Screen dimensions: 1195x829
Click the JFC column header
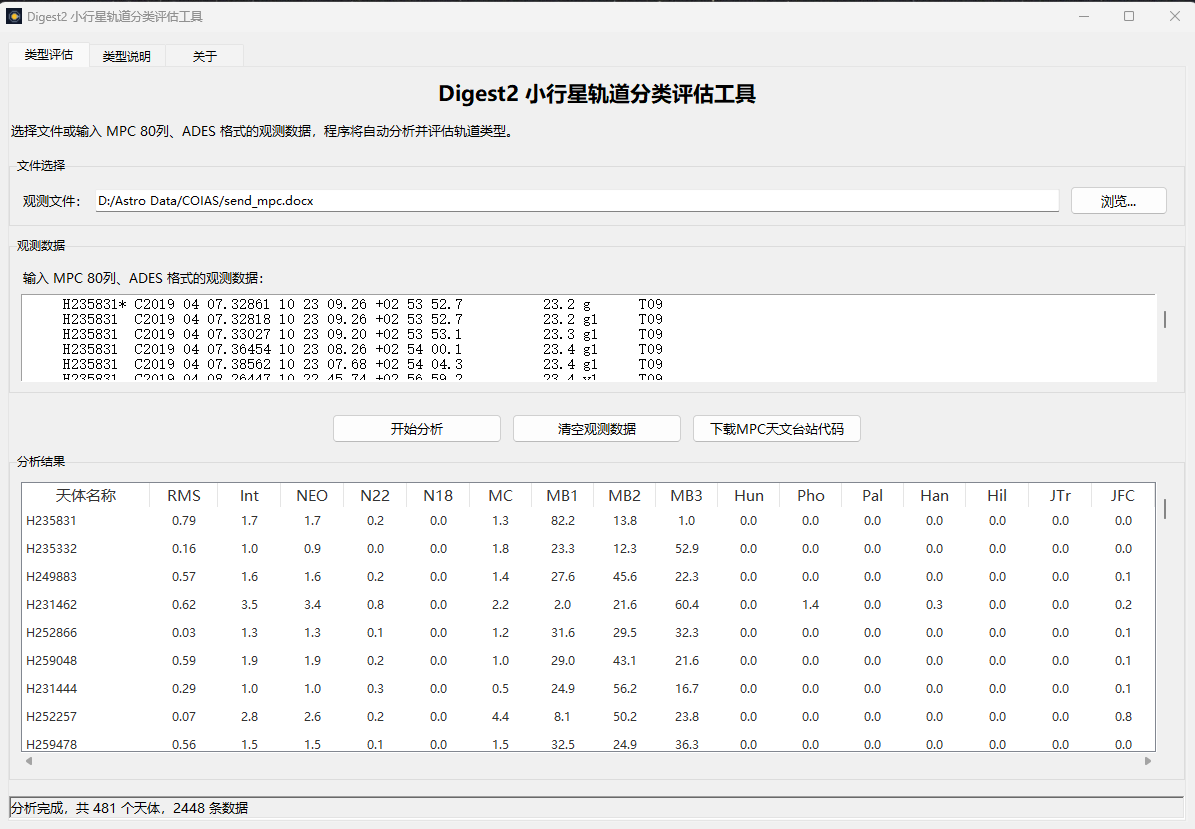(1123, 495)
